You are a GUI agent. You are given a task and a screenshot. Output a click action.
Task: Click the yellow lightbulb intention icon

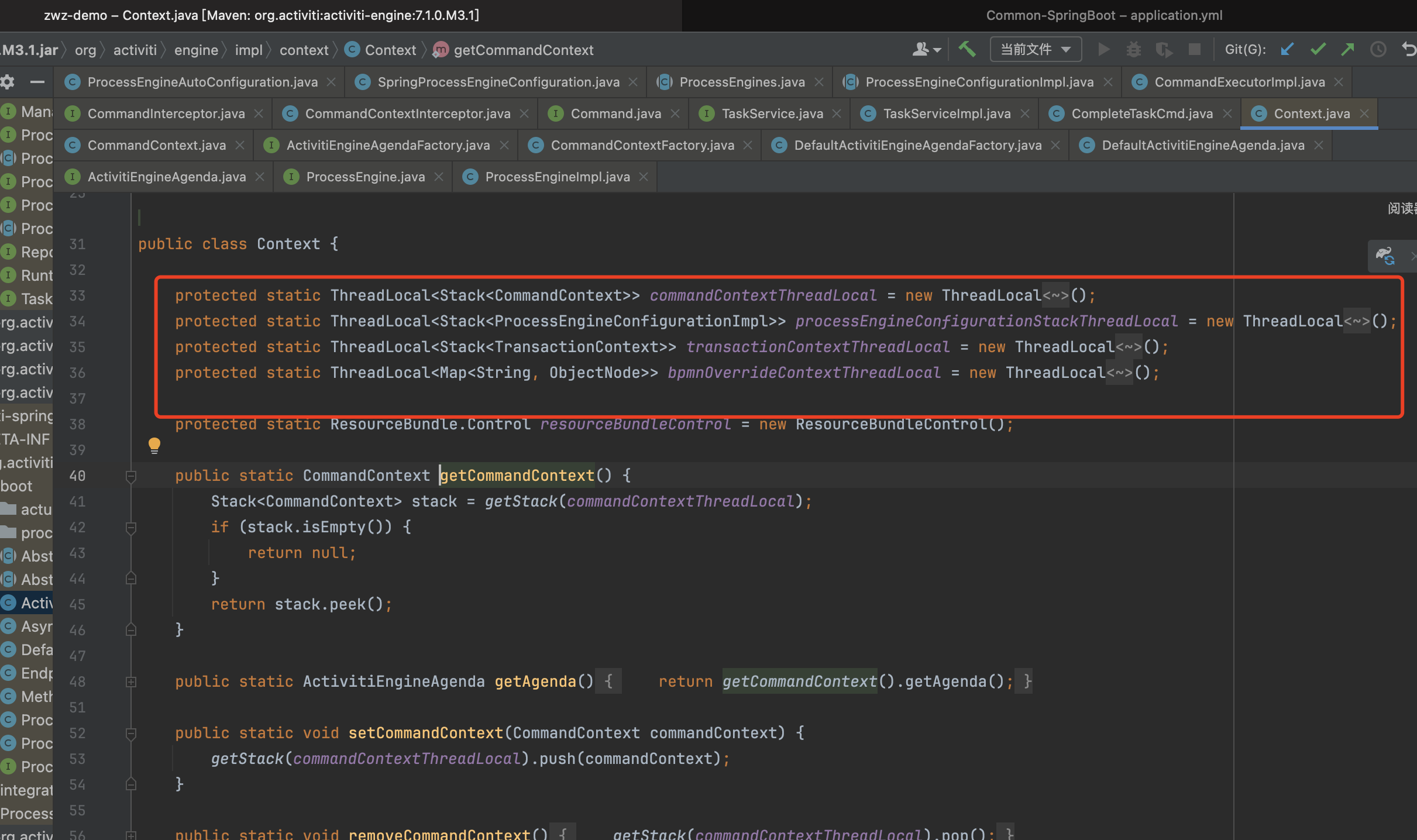pyautogui.click(x=154, y=445)
